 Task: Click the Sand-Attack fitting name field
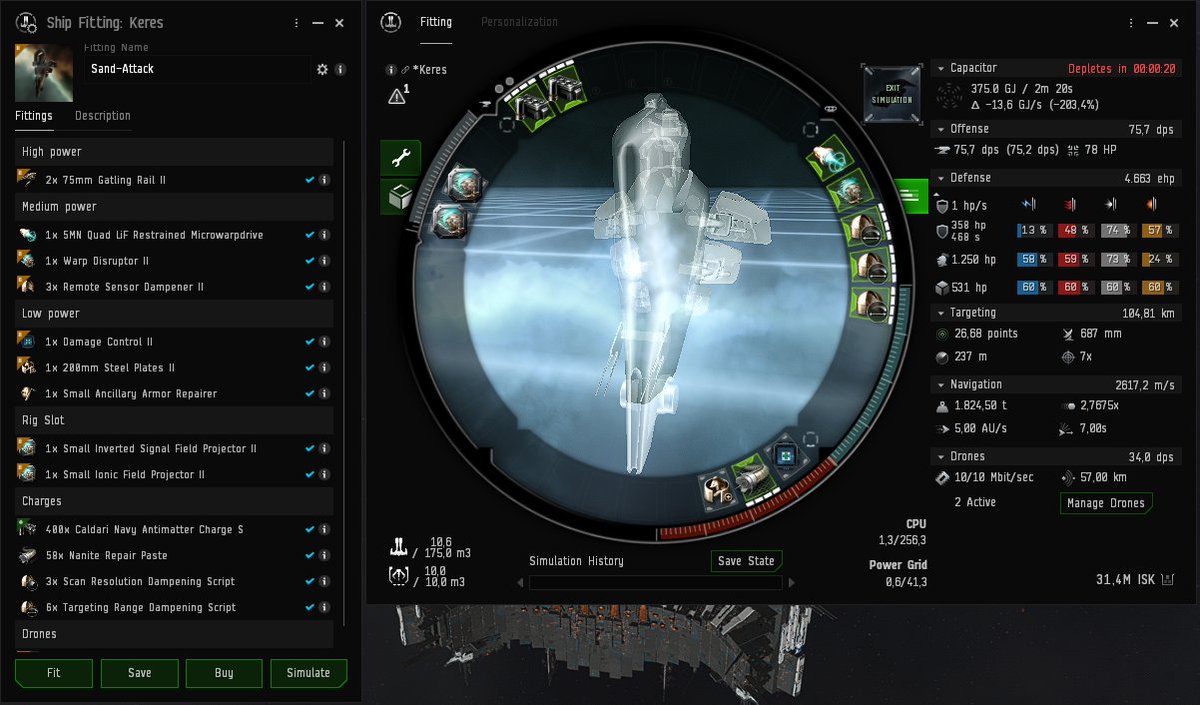[x=198, y=69]
